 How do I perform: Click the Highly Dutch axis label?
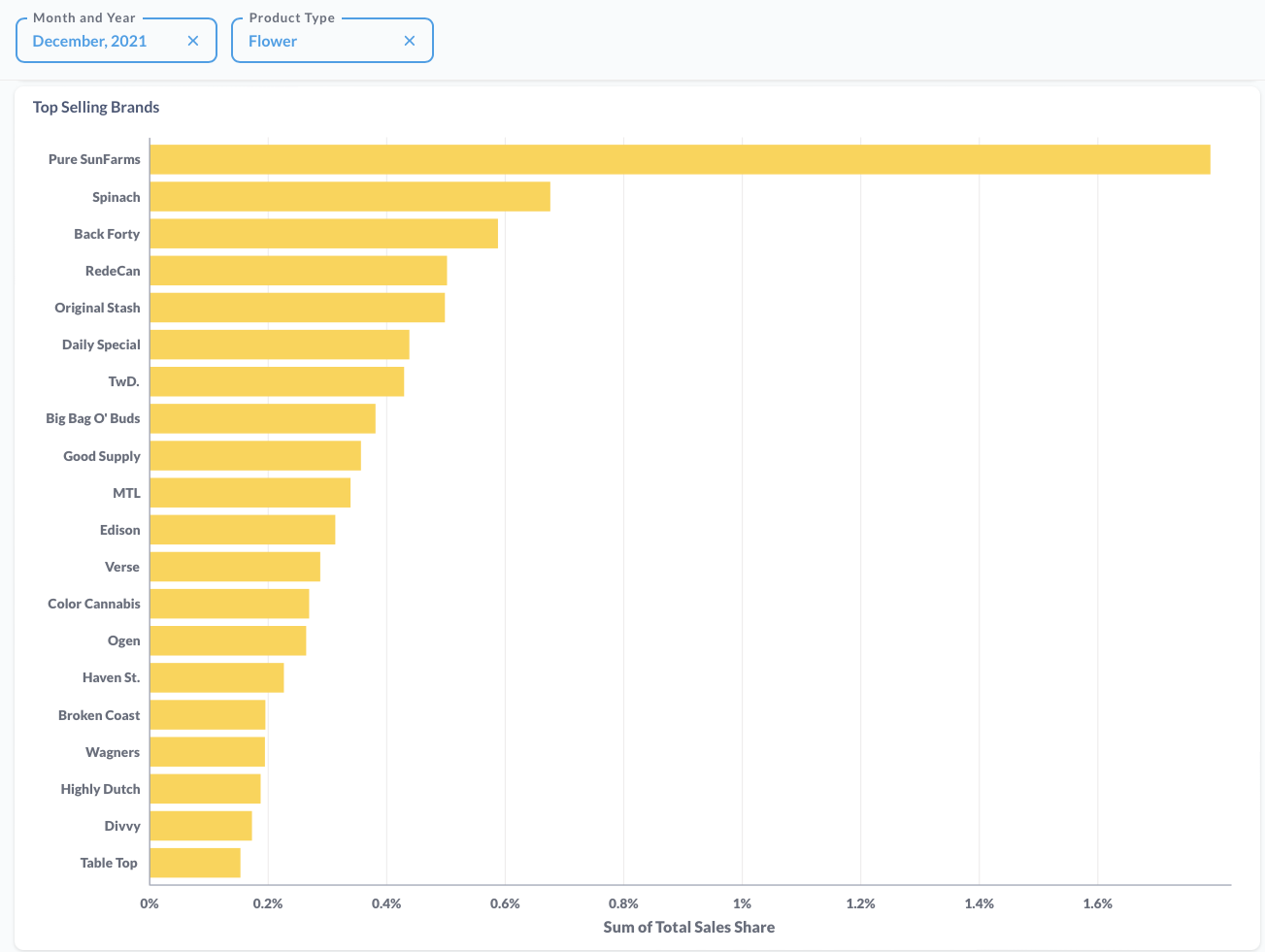pyautogui.click(x=100, y=789)
